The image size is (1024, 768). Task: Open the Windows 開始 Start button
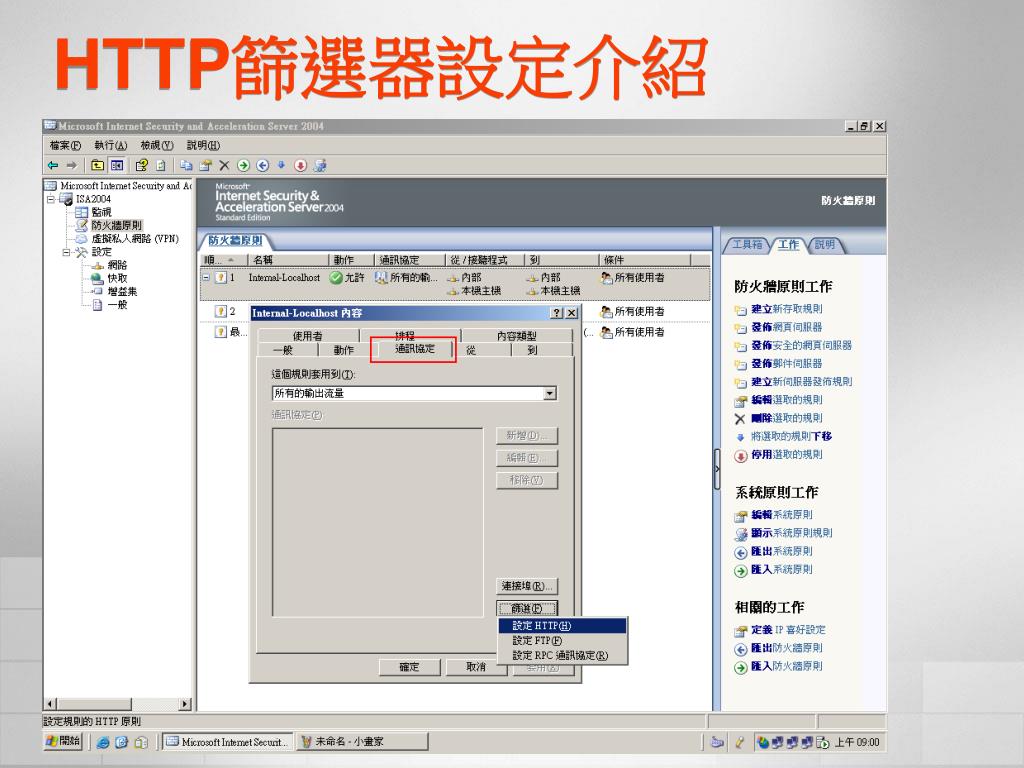click(64, 741)
